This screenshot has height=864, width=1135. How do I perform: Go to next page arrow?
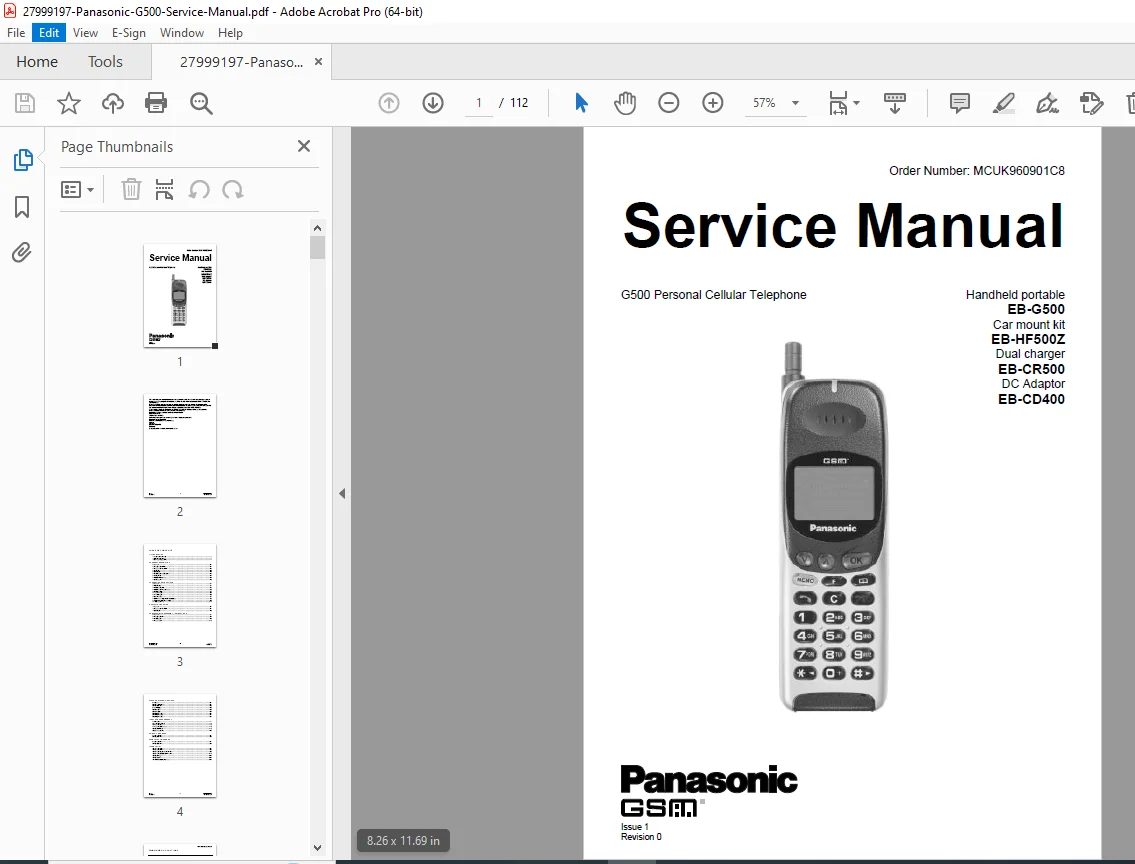(x=433, y=103)
